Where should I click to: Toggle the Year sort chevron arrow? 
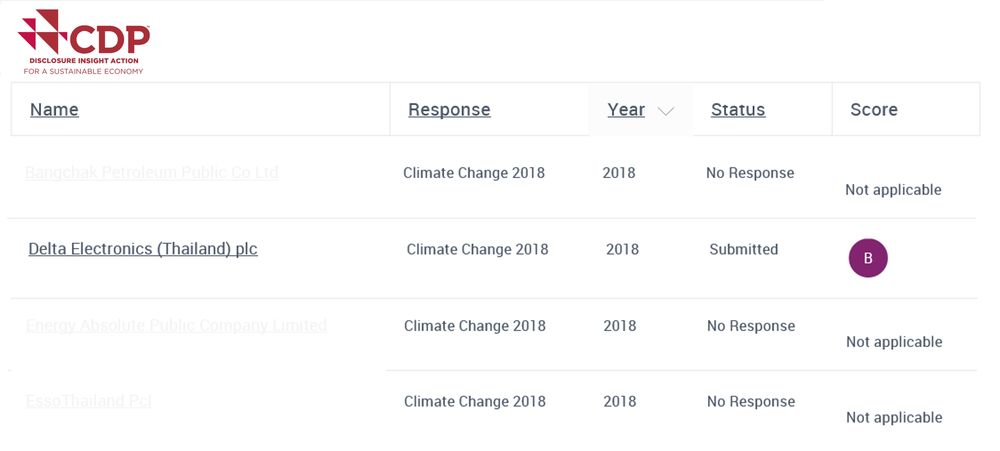[x=666, y=112]
